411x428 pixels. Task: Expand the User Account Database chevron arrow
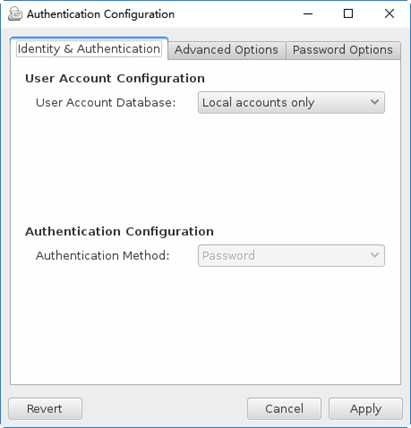(374, 102)
